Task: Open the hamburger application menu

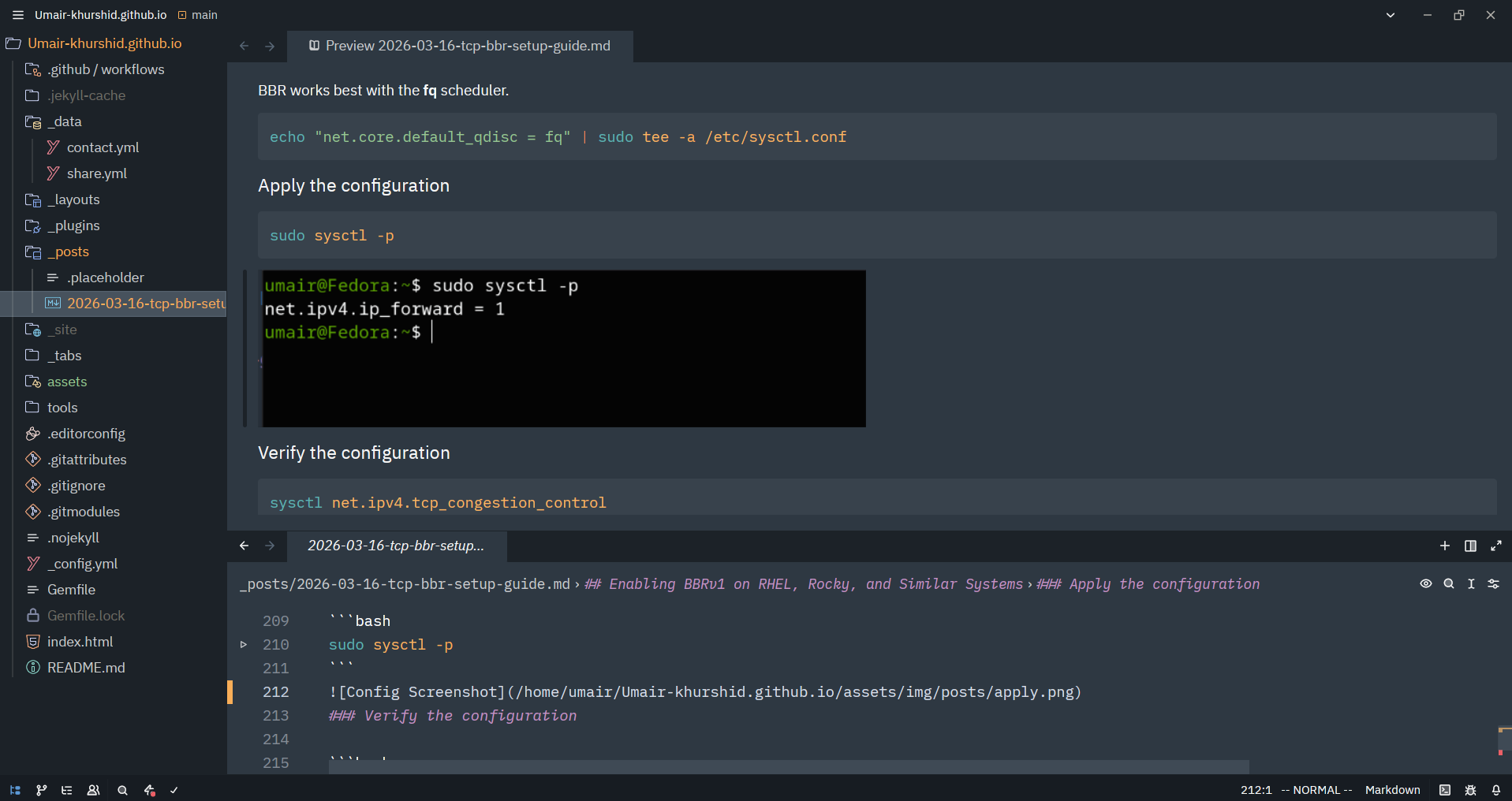Action: 17,15
